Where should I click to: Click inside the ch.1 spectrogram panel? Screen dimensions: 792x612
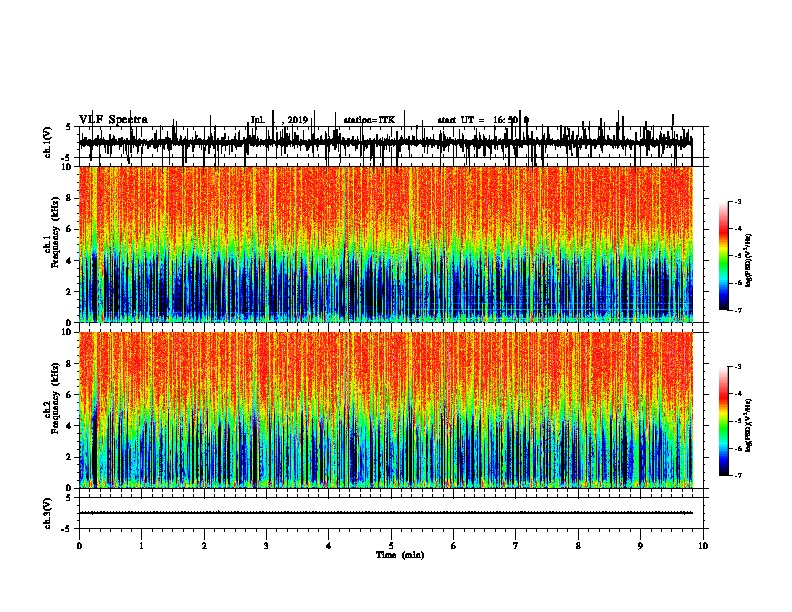[x=386, y=244]
